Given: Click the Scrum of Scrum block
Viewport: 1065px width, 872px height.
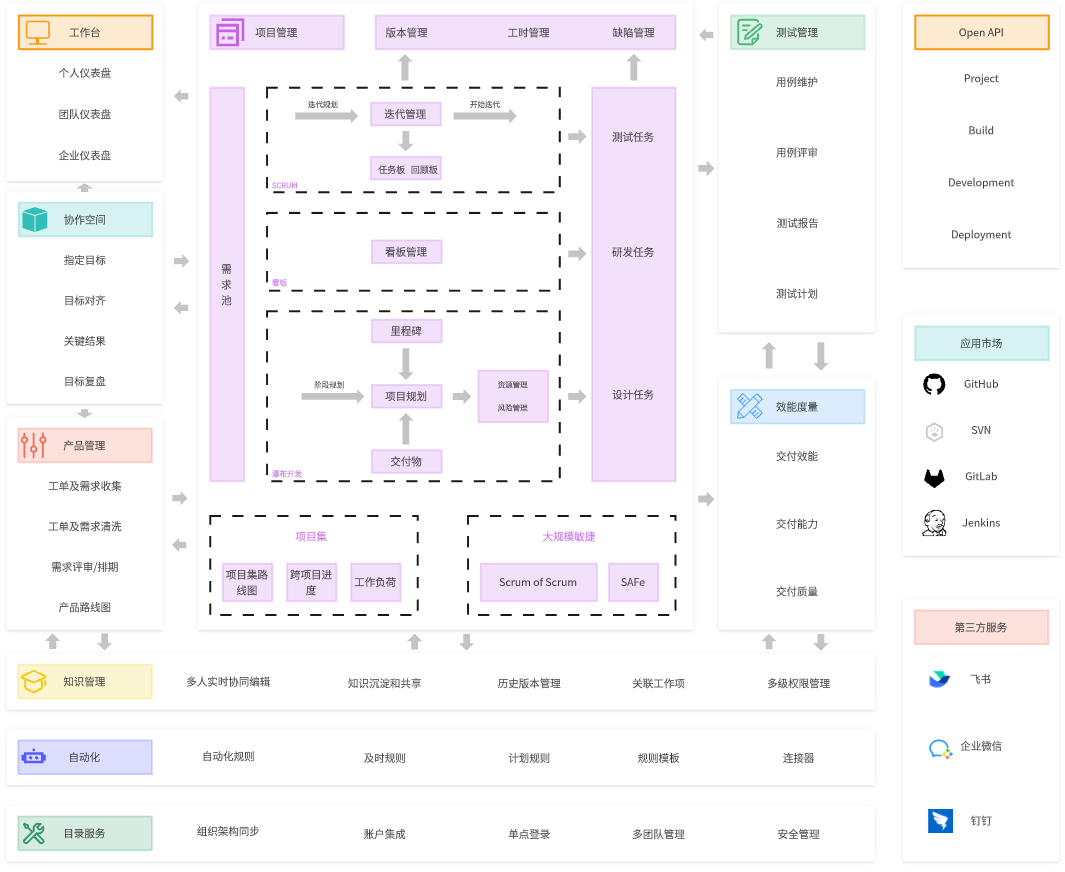Looking at the screenshot, I should pyautogui.click(x=538, y=582).
